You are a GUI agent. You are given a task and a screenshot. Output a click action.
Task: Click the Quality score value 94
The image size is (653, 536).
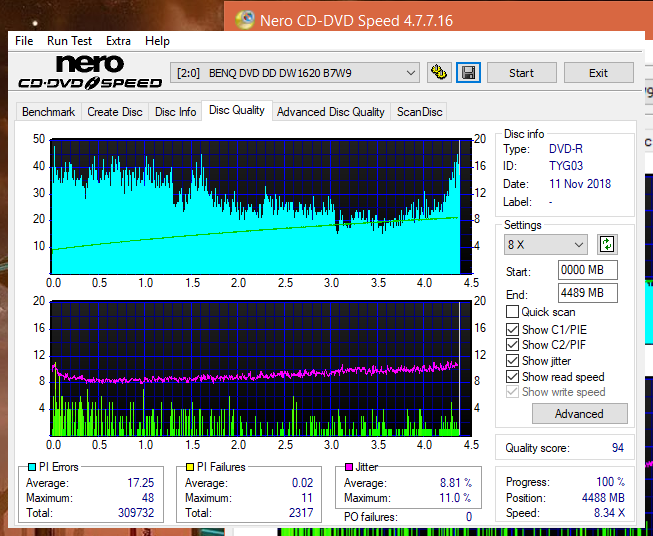(618, 448)
